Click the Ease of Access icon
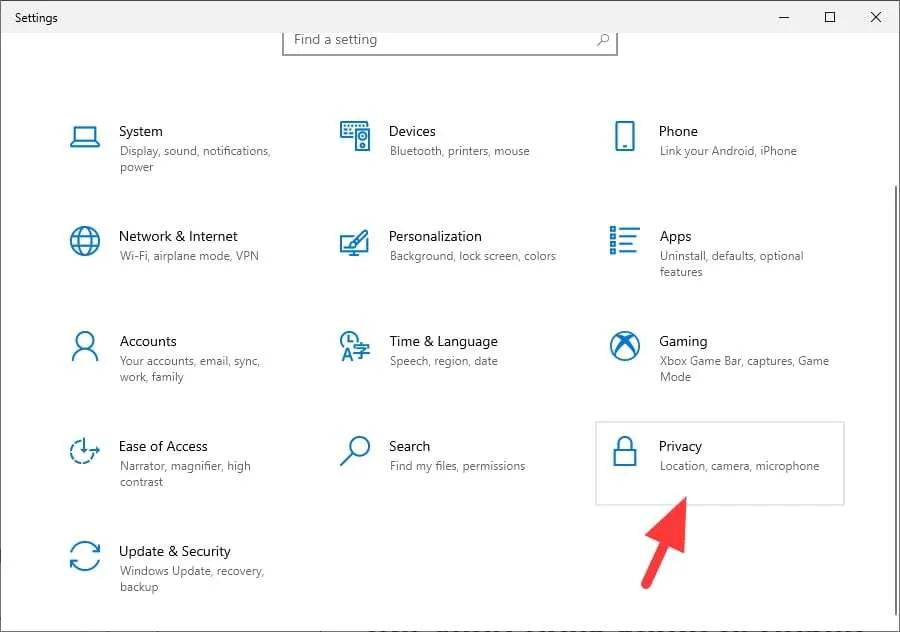This screenshot has height=632, width=900. [x=85, y=451]
